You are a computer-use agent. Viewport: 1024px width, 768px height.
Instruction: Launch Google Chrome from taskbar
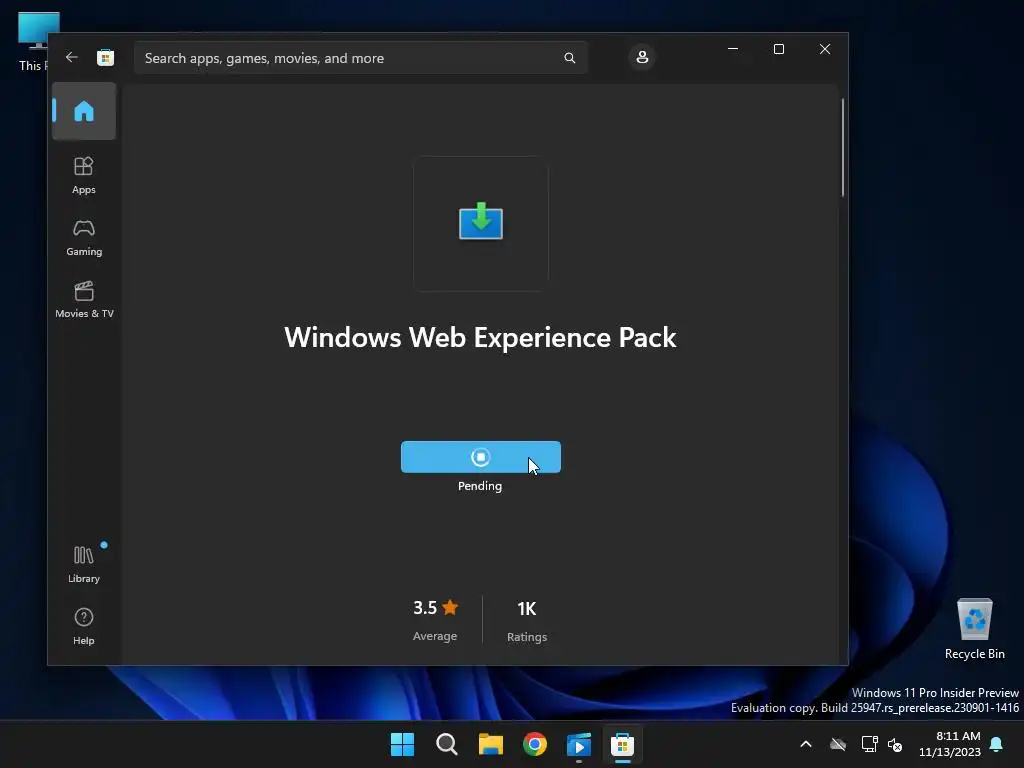click(x=535, y=744)
